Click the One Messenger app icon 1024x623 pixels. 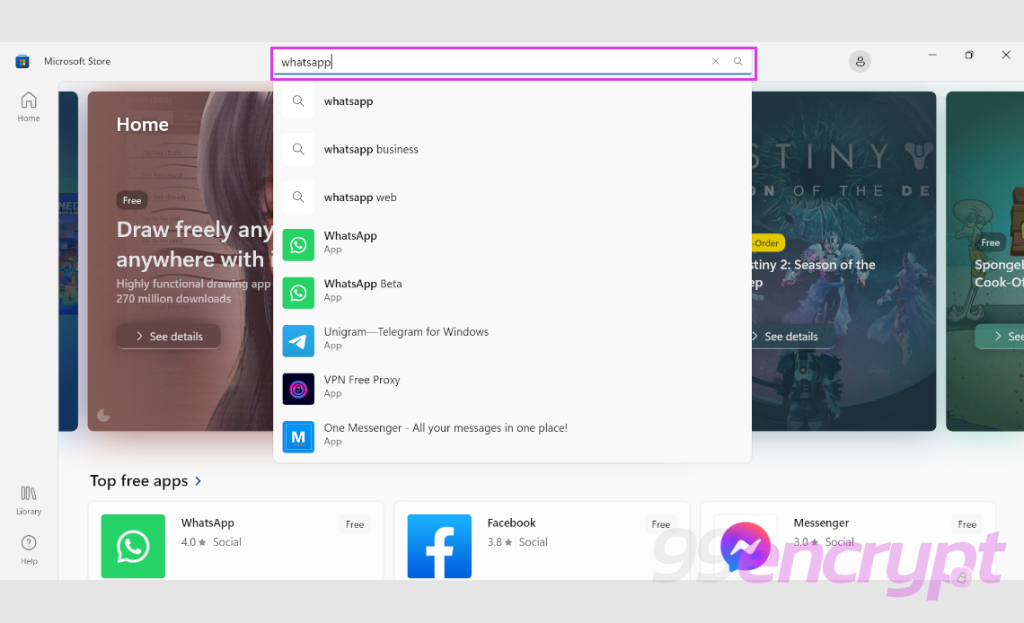[298, 436]
